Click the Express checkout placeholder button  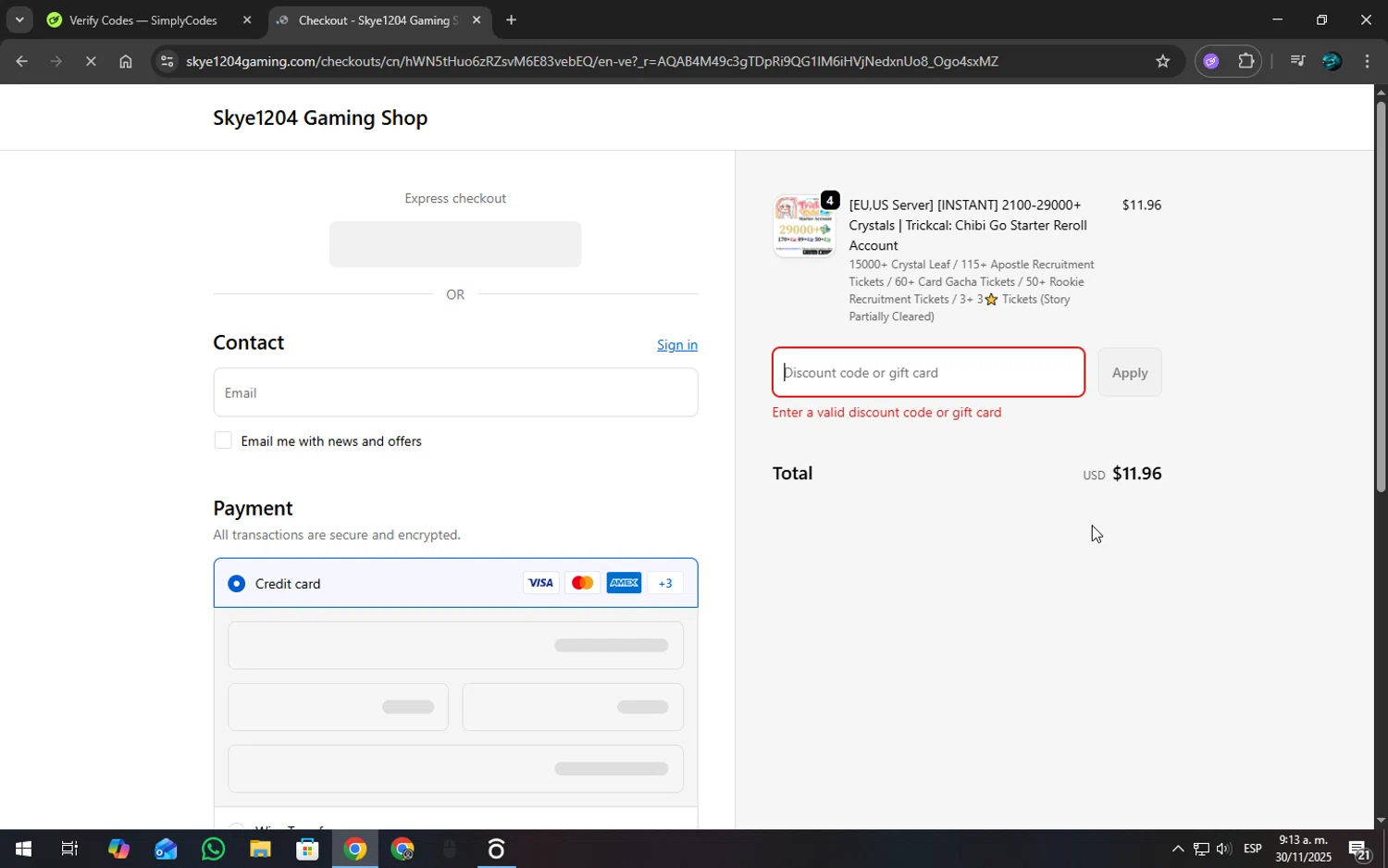[x=455, y=244]
